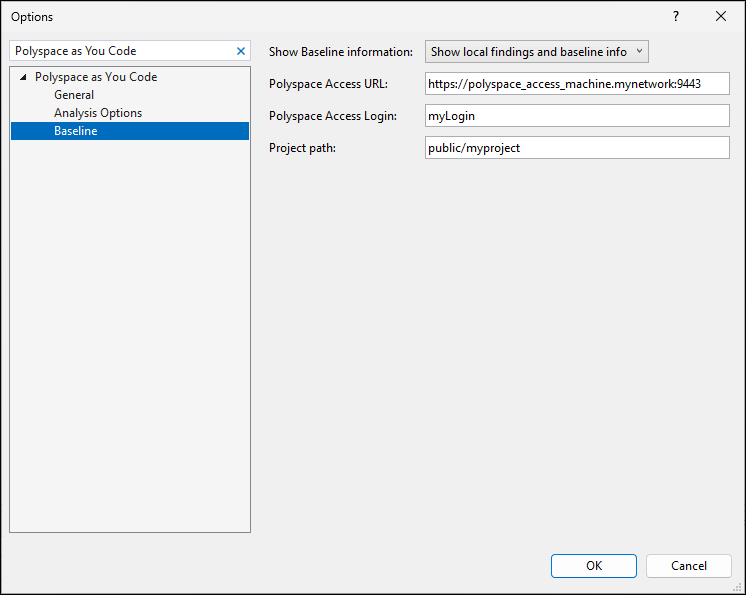Screen dimensions: 746x595
Task: Go to the Analysis Options page
Action: coord(98,113)
